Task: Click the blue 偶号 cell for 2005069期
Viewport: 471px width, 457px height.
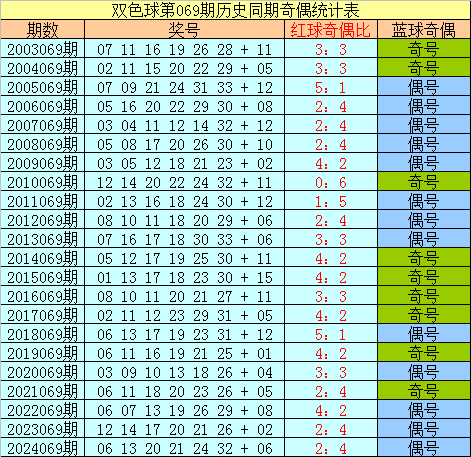Action: coord(424,87)
